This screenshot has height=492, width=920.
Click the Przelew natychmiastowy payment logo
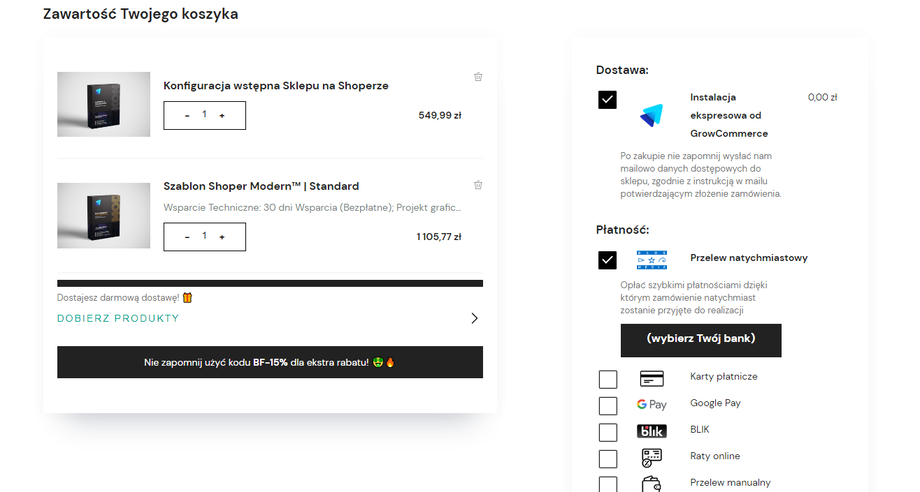tap(651, 260)
